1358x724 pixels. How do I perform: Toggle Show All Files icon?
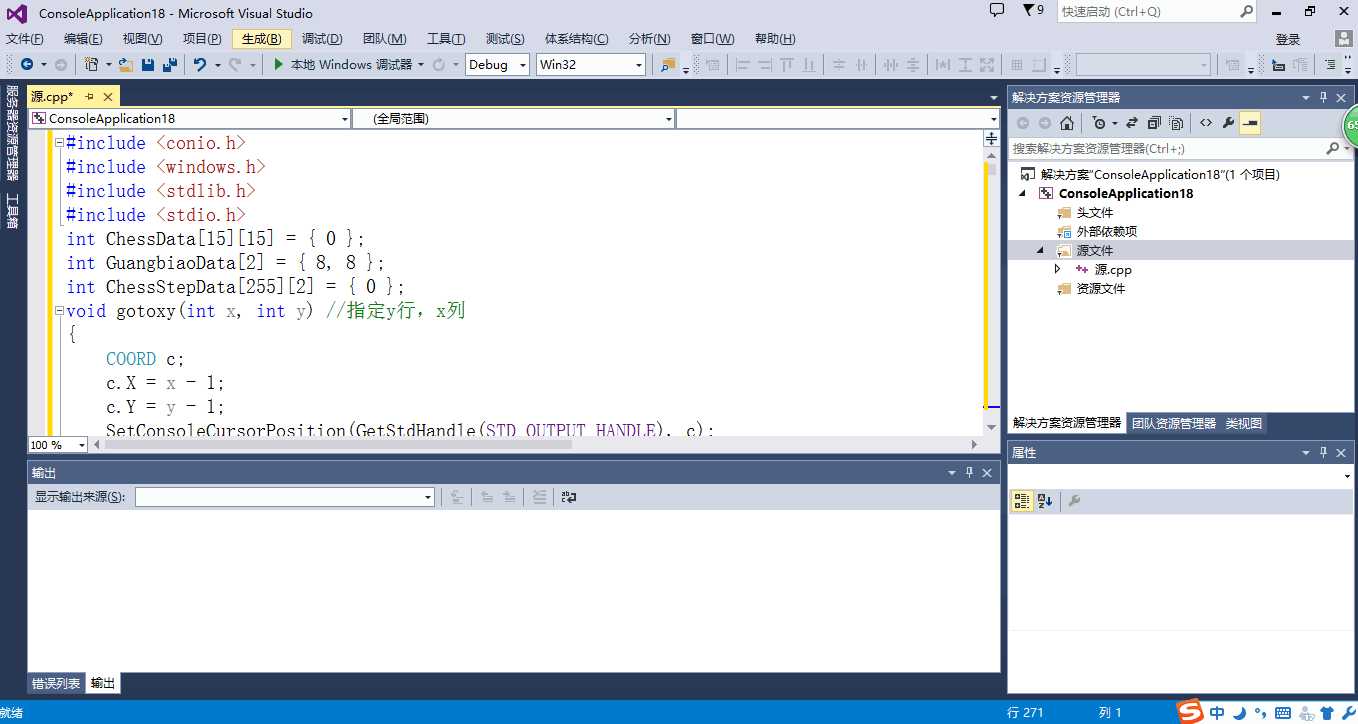pyautogui.click(x=1176, y=123)
